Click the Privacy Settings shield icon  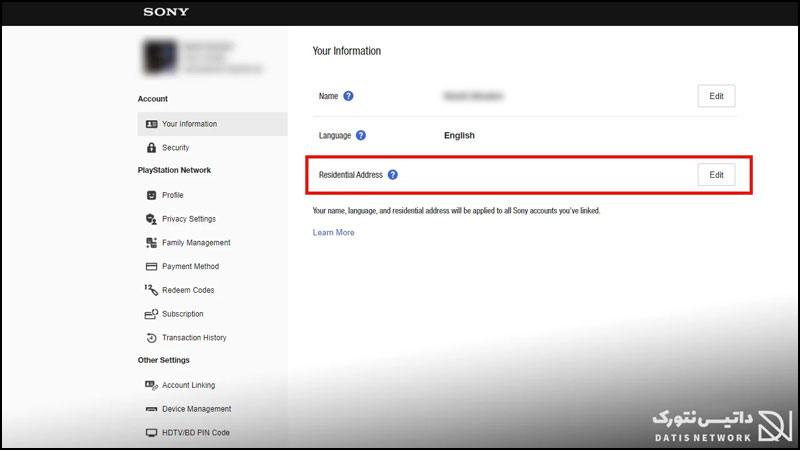[152, 219]
